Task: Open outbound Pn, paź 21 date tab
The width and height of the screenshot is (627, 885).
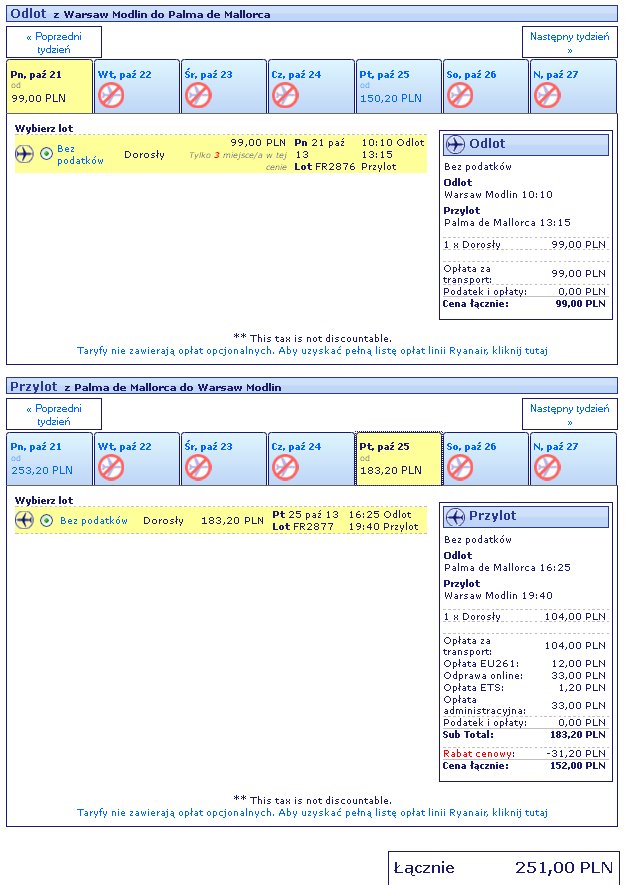Action: coord(49,86)
